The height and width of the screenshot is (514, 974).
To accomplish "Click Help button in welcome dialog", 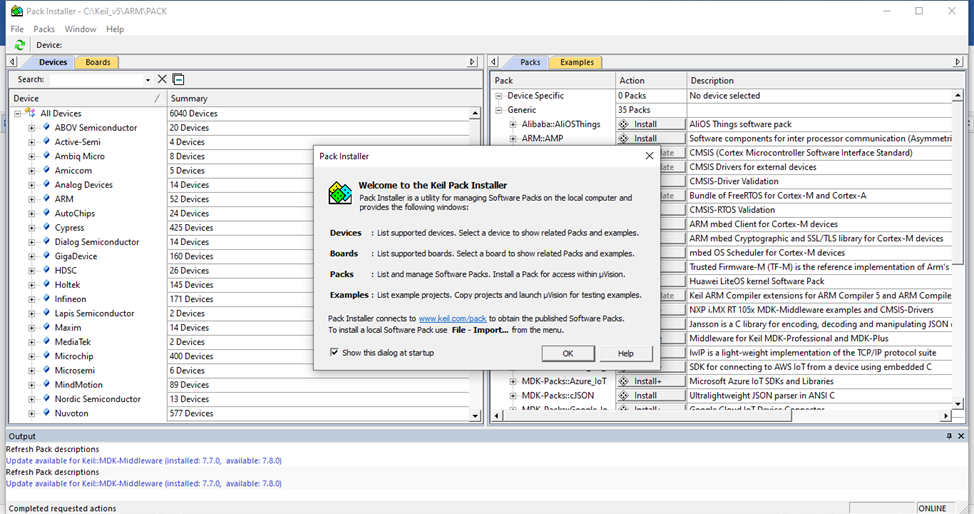I will click(x=626, y=353).
